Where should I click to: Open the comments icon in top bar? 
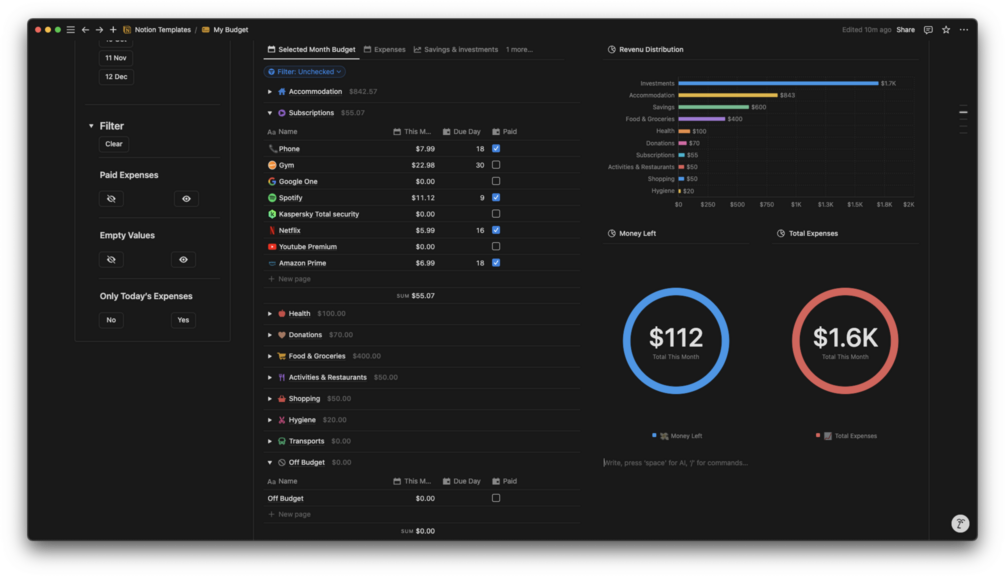click(928, 29)
